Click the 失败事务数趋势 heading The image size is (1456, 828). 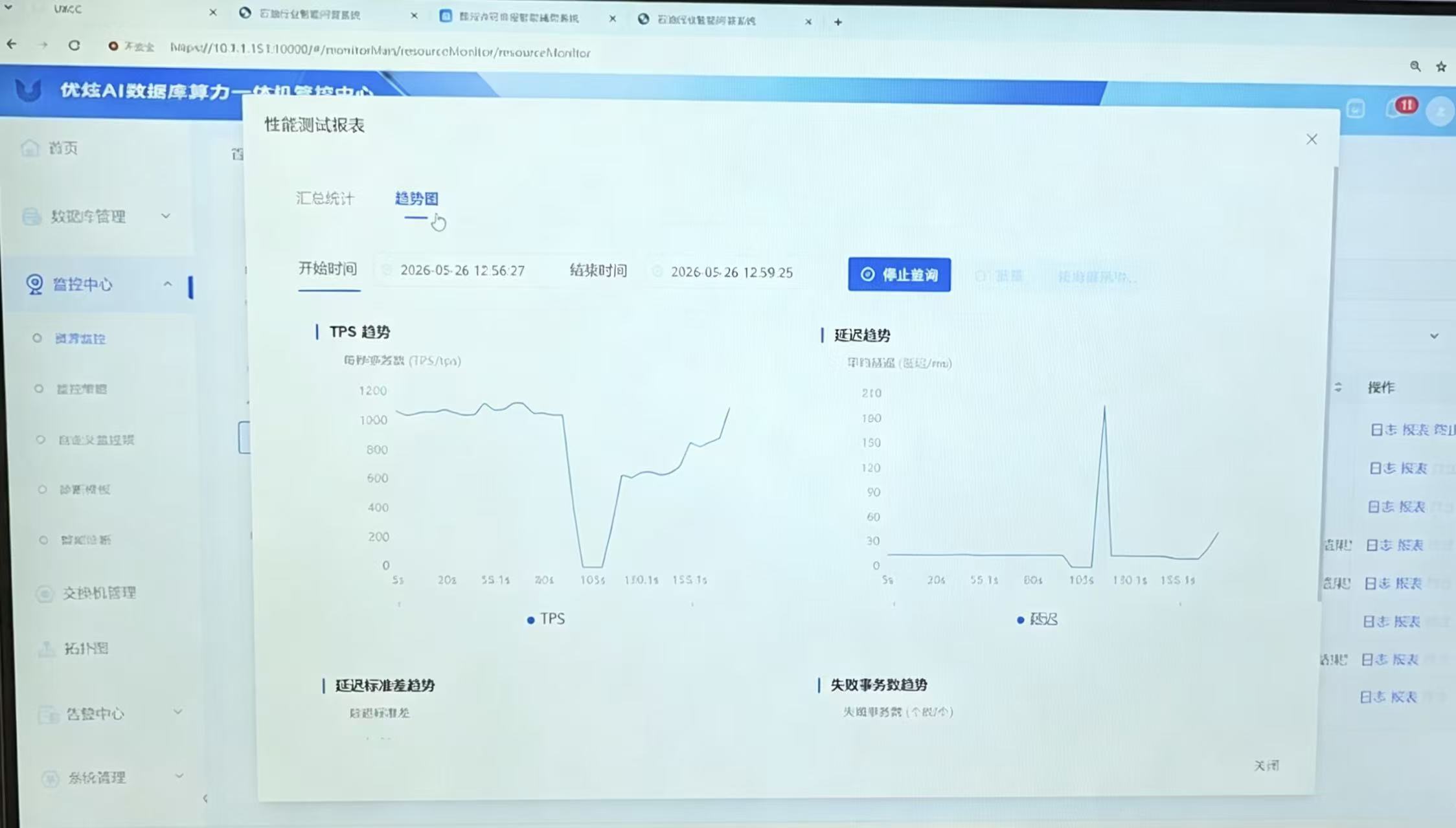pyautogui.click(x=878, y=684)
